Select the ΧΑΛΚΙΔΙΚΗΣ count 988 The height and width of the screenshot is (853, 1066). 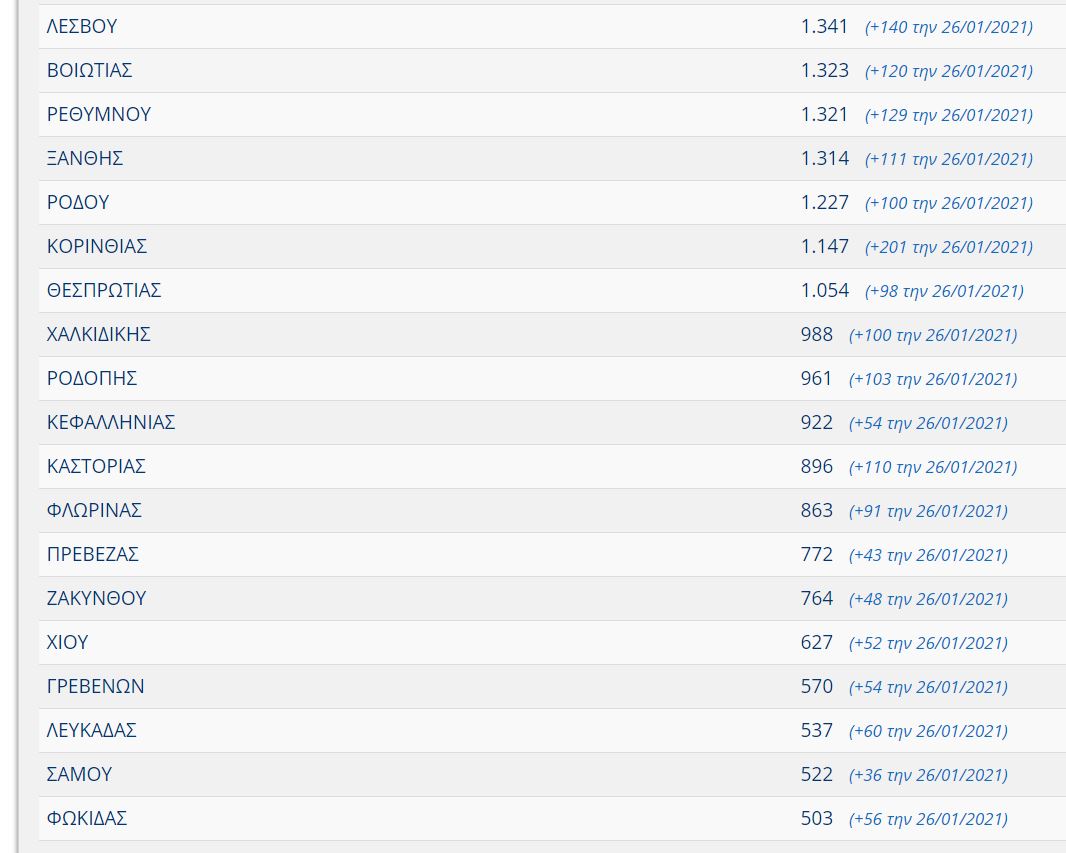coord(817,335)
